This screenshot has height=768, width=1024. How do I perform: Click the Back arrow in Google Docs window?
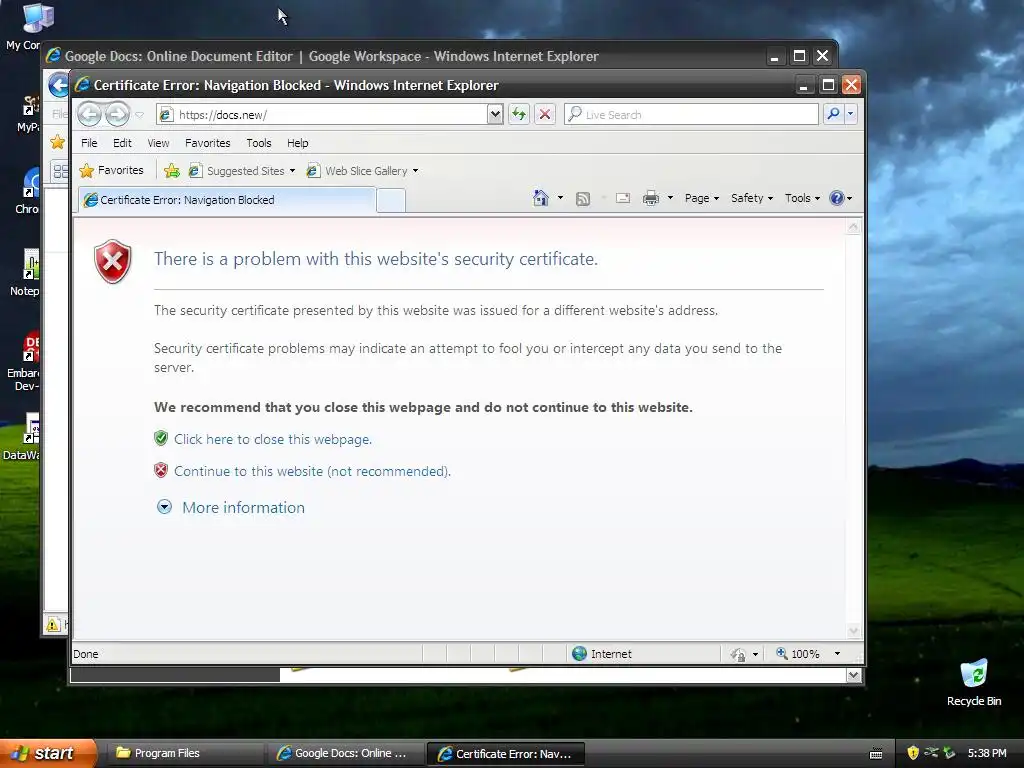point(59,85)
